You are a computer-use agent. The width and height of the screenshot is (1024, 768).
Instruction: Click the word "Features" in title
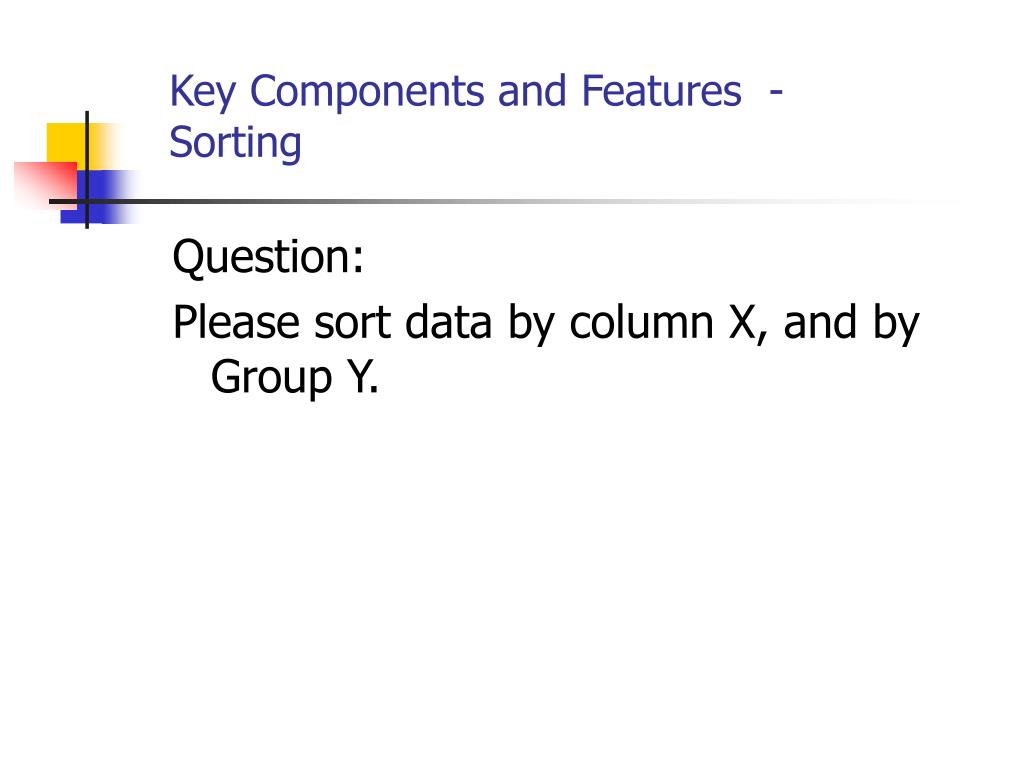pyautogui.click(x=661, y=90)
